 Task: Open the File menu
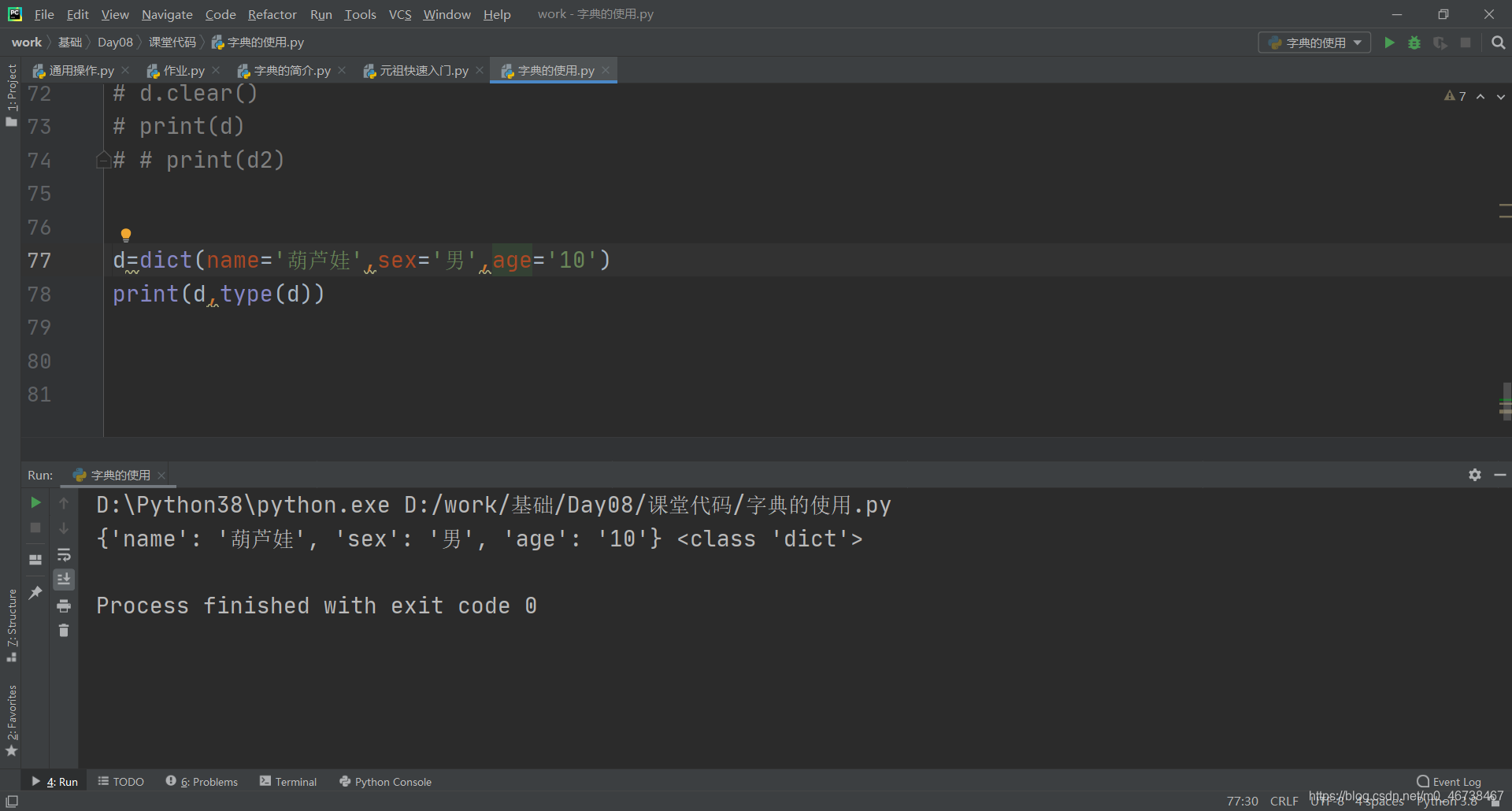pos(44,14)
